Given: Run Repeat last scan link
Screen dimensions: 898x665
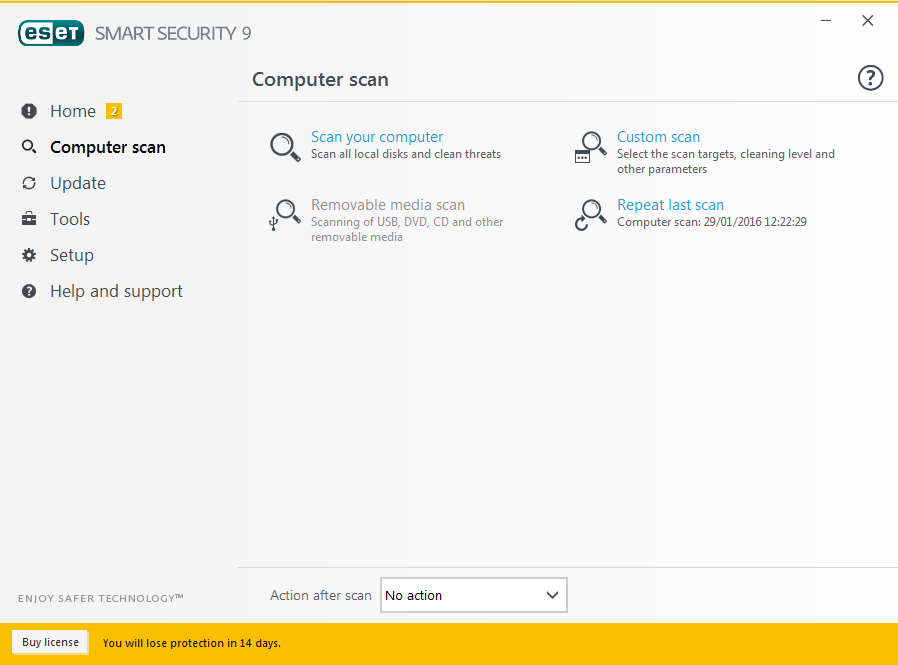Looking at the screenshot, I should pos(670,204).
